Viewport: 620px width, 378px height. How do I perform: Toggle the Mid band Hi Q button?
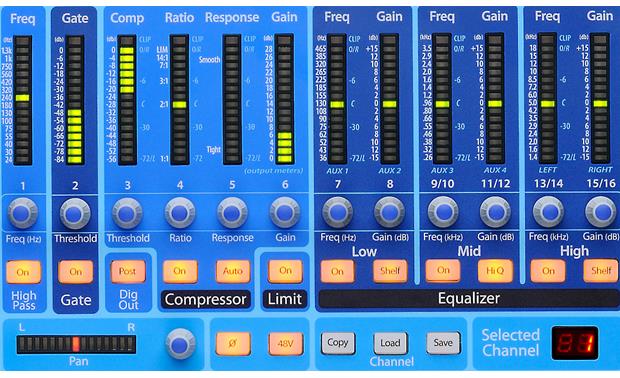coord(495,271)
